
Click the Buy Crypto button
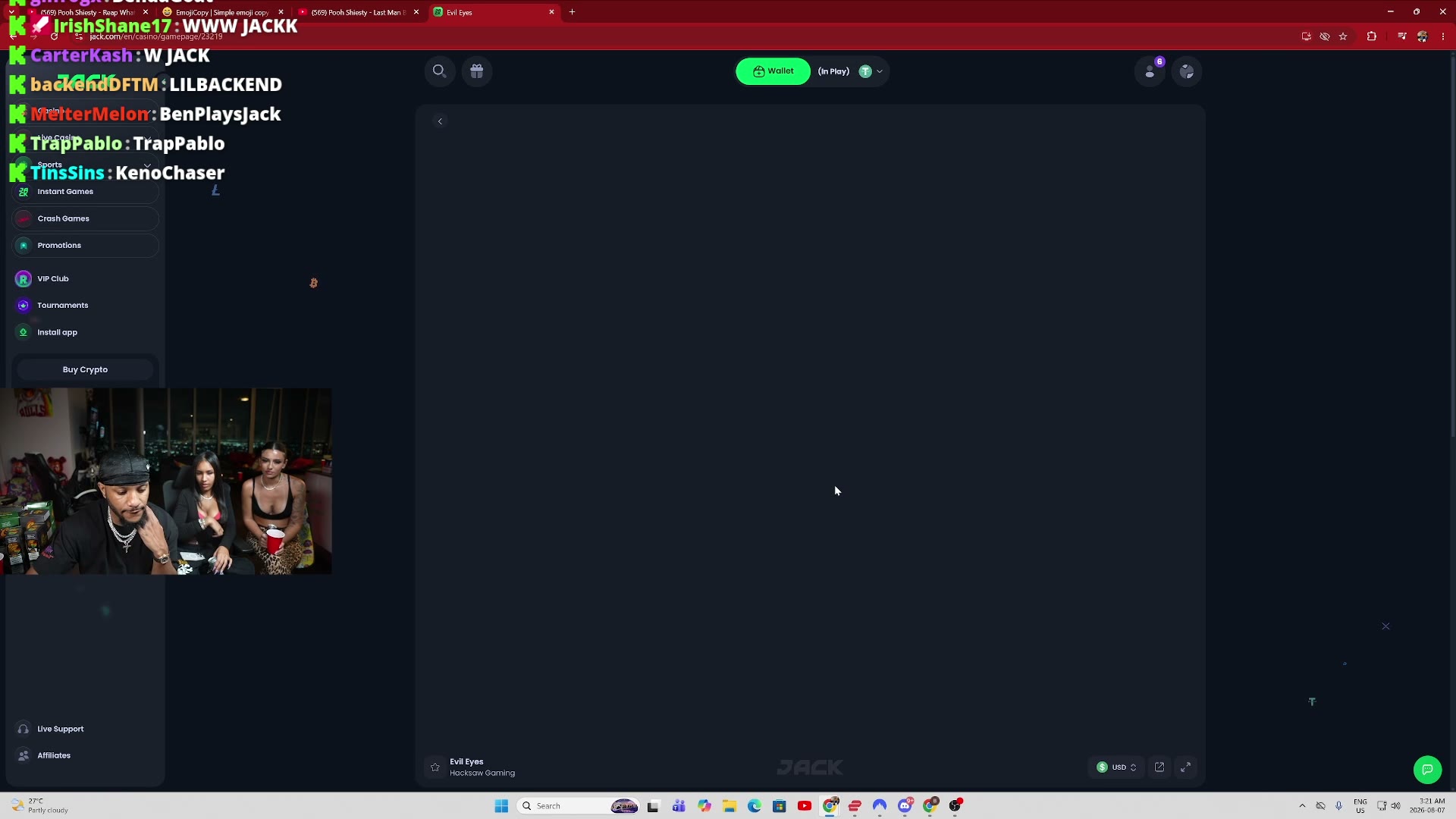85,369
